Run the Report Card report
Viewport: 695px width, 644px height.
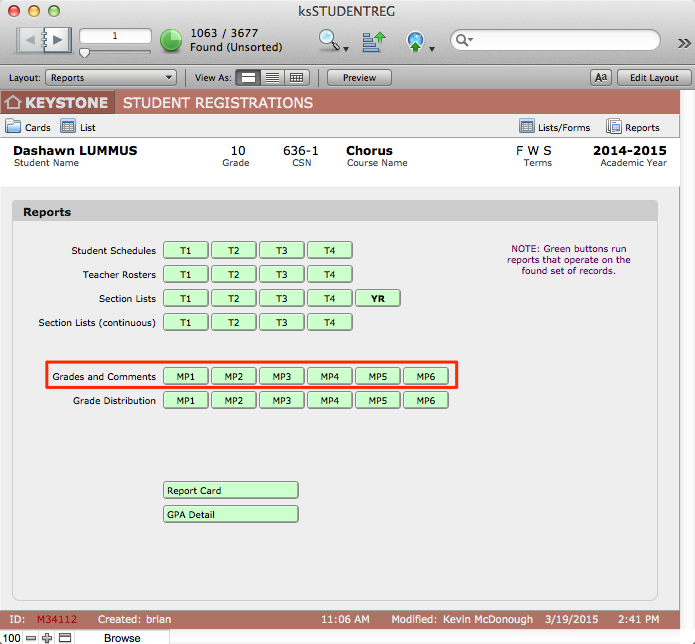tap(231, 490)
